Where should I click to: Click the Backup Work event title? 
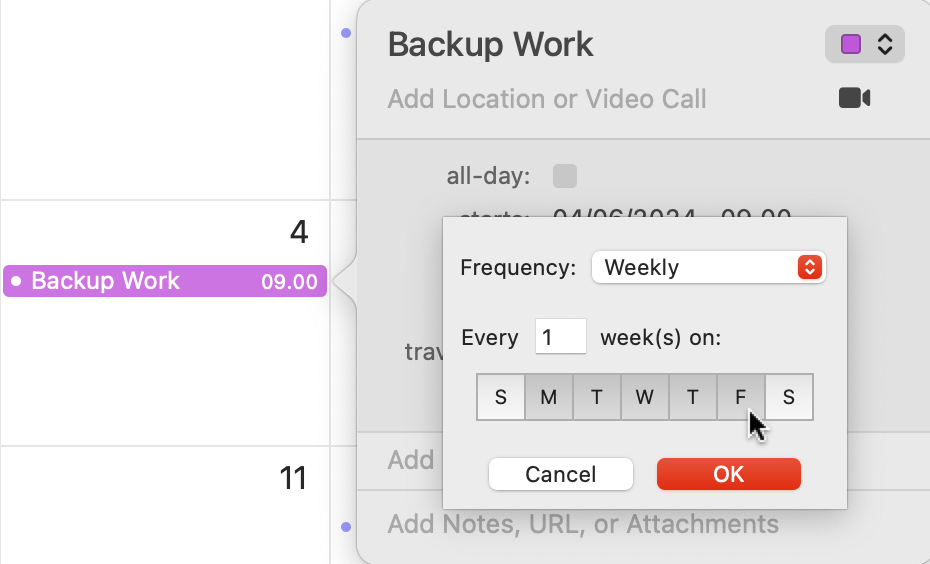(x=490, y=45)
